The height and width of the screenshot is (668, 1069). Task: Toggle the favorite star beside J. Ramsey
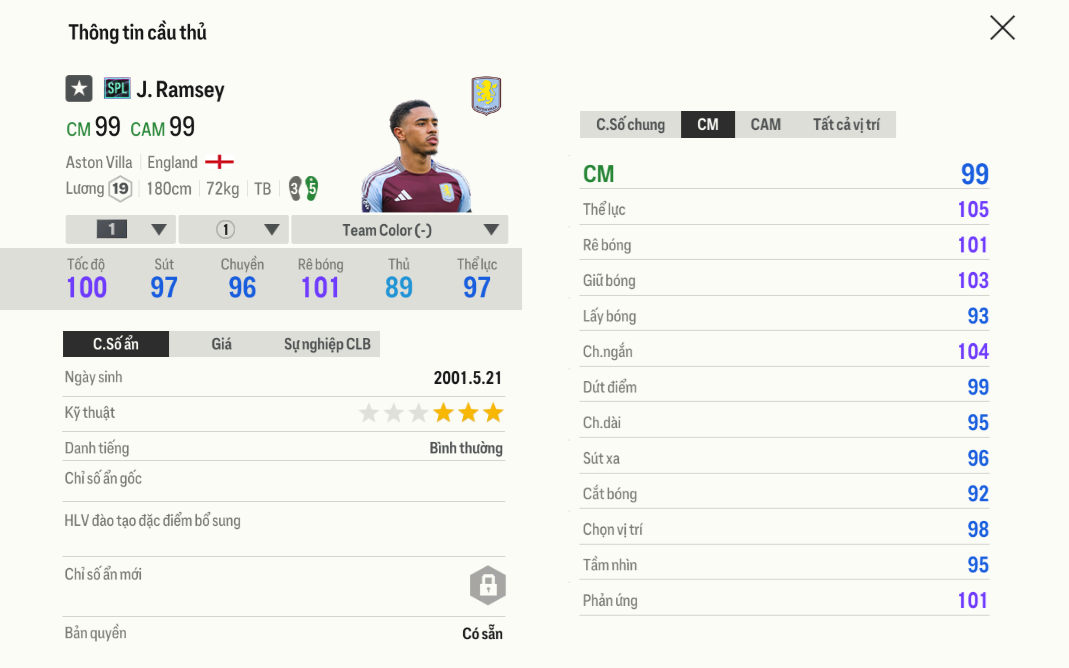tap(79, 89)
